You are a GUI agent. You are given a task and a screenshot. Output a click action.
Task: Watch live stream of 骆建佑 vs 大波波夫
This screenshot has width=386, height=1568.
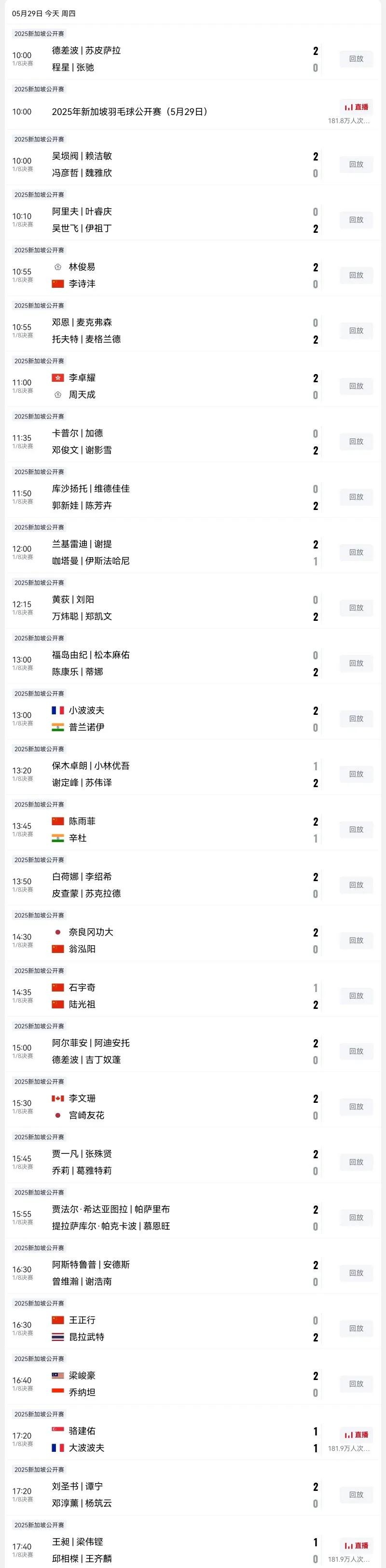356,1434
